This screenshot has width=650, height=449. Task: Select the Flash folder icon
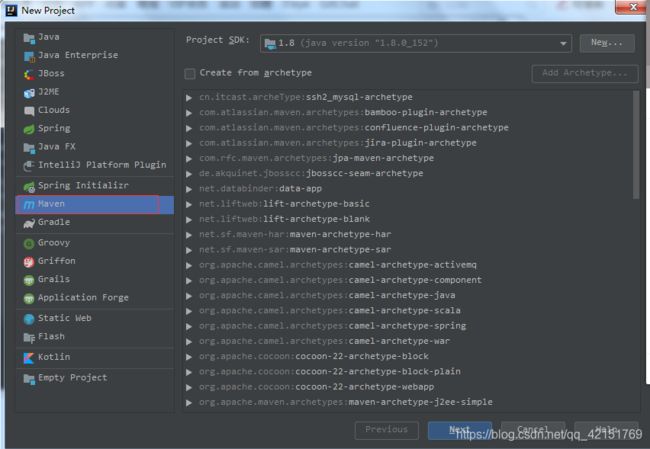[x=29, y=337]
